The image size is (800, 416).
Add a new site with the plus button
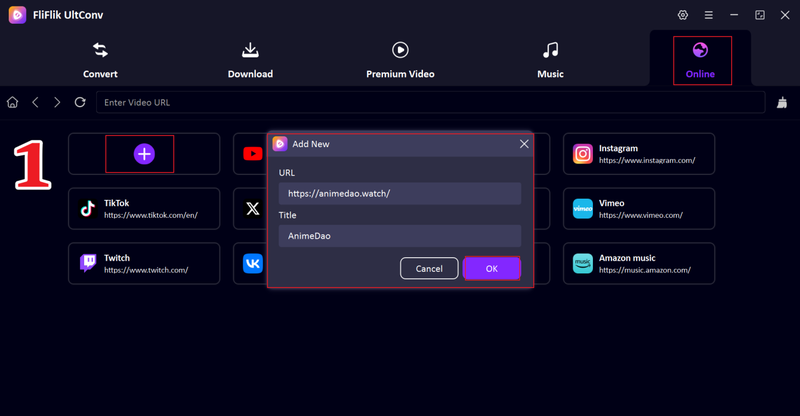(x=144, y=154)
